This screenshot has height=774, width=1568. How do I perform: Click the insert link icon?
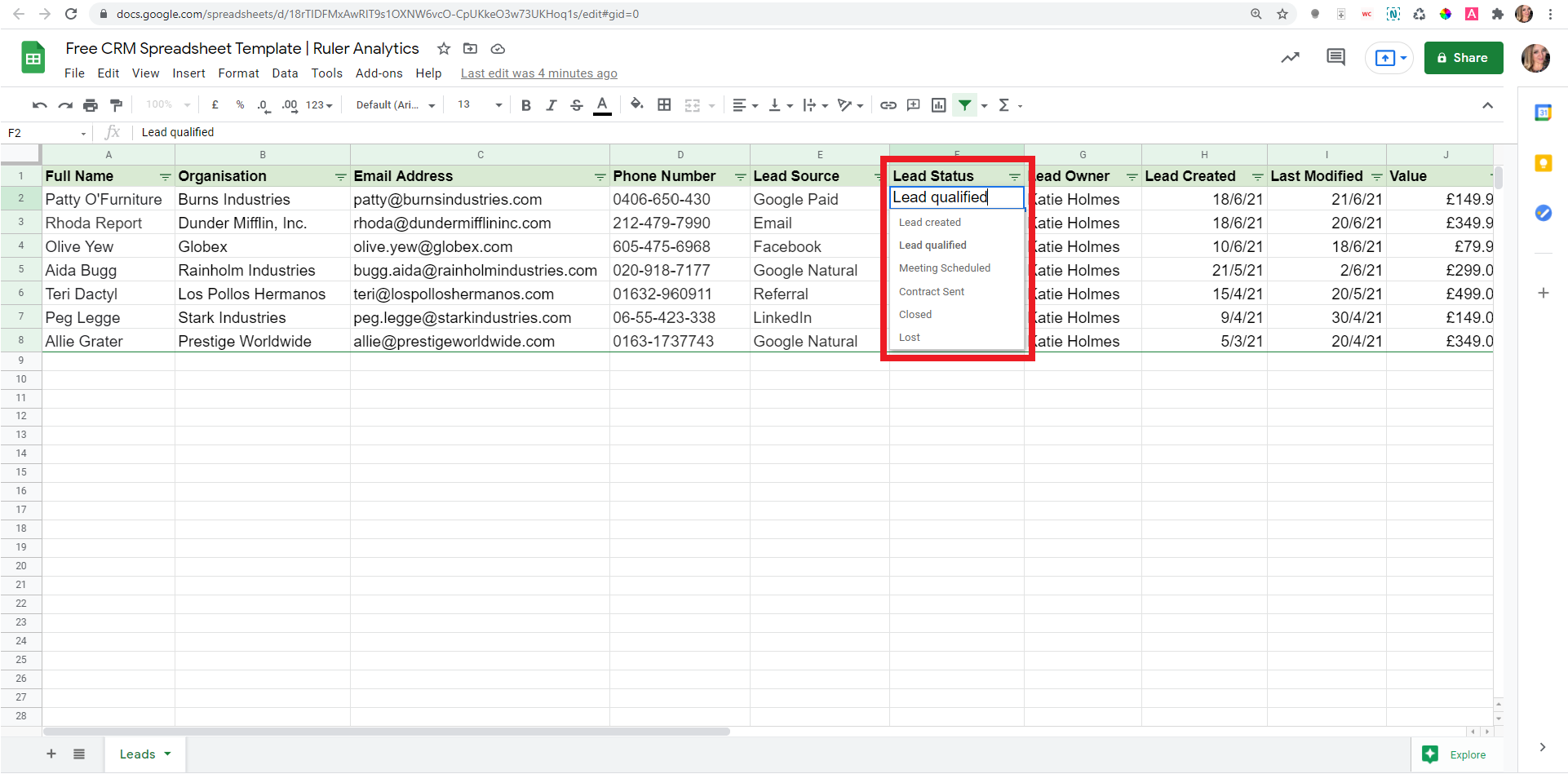[x=888, y=105]
